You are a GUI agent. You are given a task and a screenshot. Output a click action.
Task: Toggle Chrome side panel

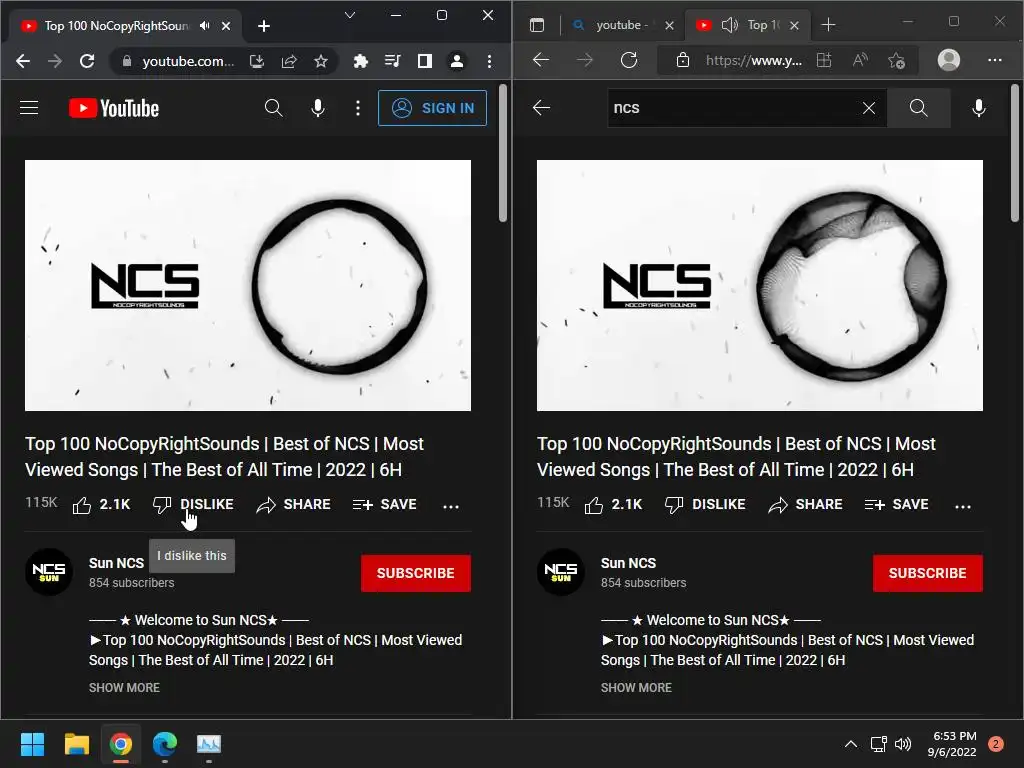coord(424,61)
